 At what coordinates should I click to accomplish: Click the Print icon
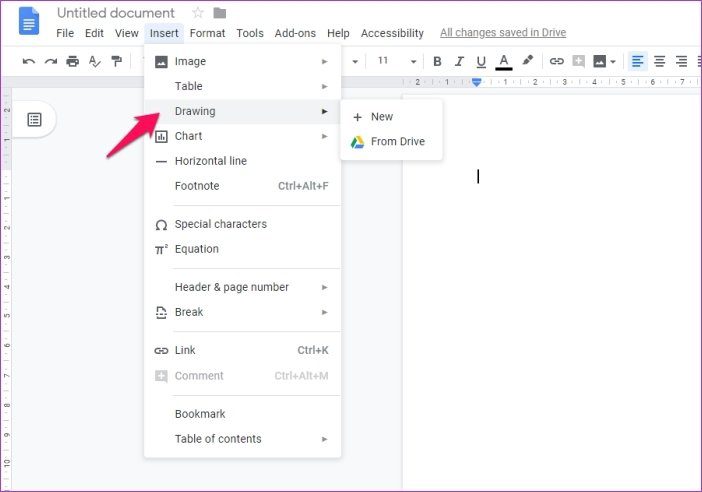[73, 61]
